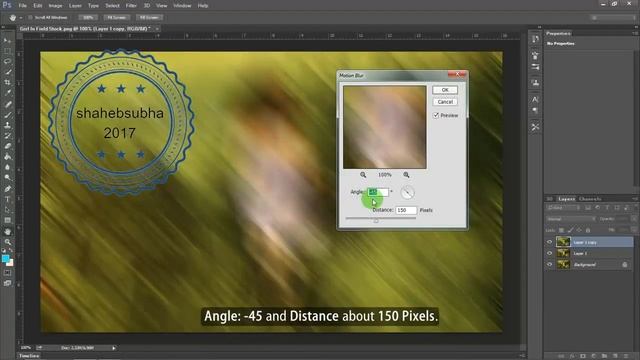Image resolution: width=640 pixels, height=360 pixels.
Task: Click add layer style fx icon
Action: pyautogui.click(x=571, y=356)
